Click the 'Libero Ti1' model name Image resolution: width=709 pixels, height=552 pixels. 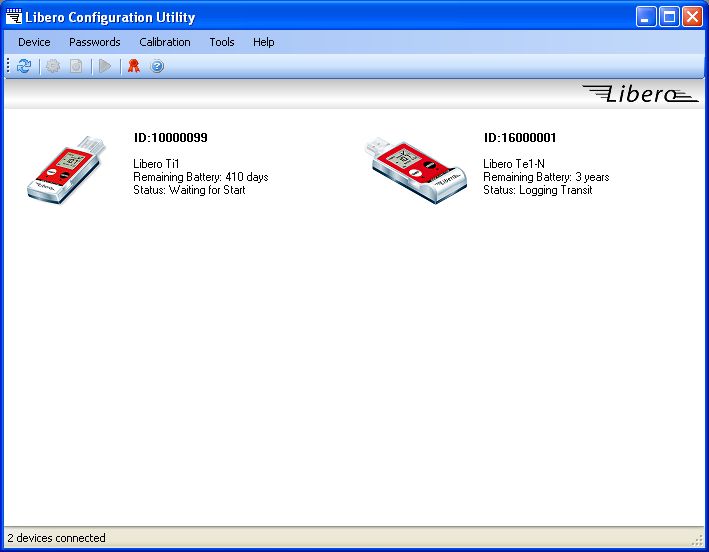tap(156, 164)
